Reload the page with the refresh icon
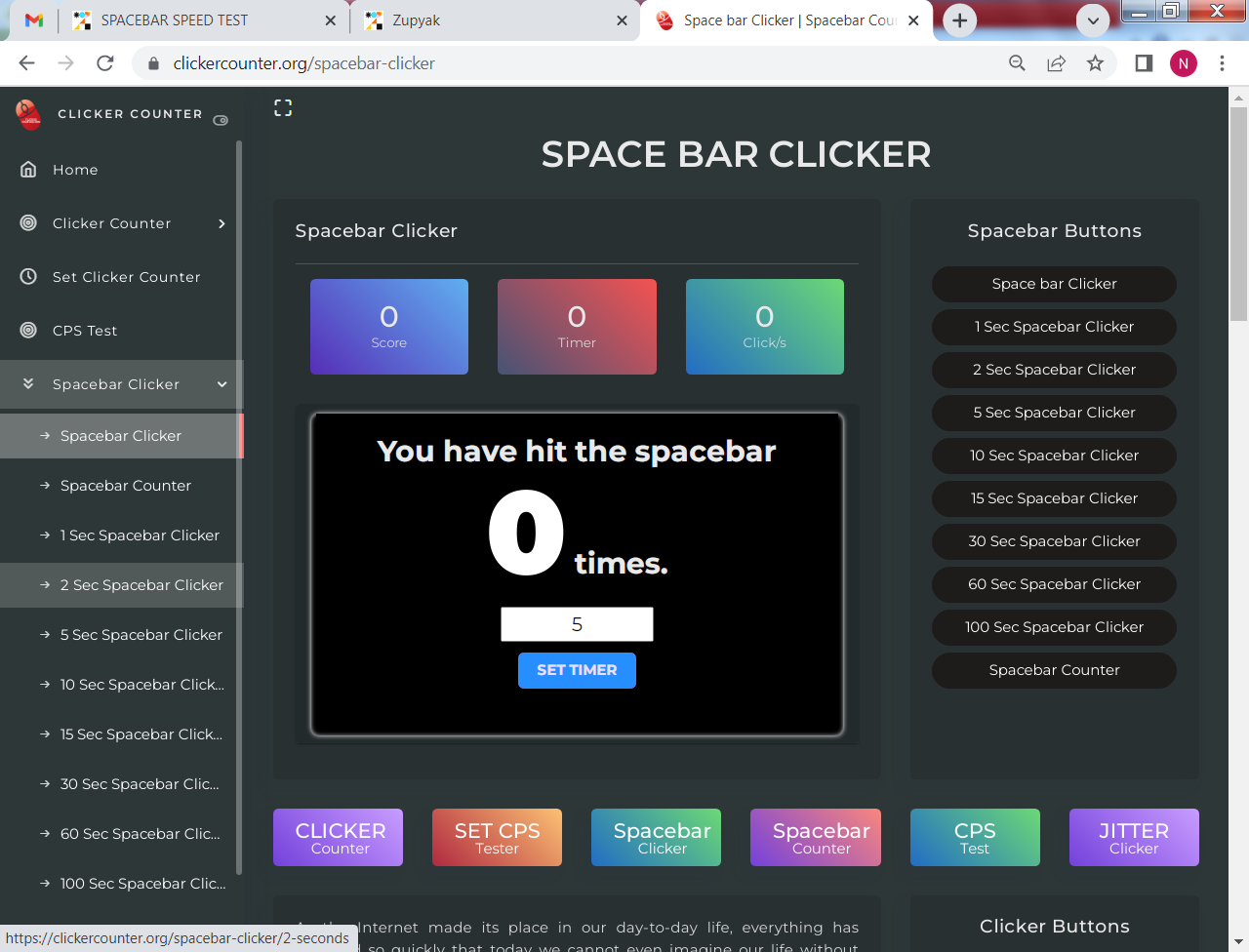 click(104, 62)
